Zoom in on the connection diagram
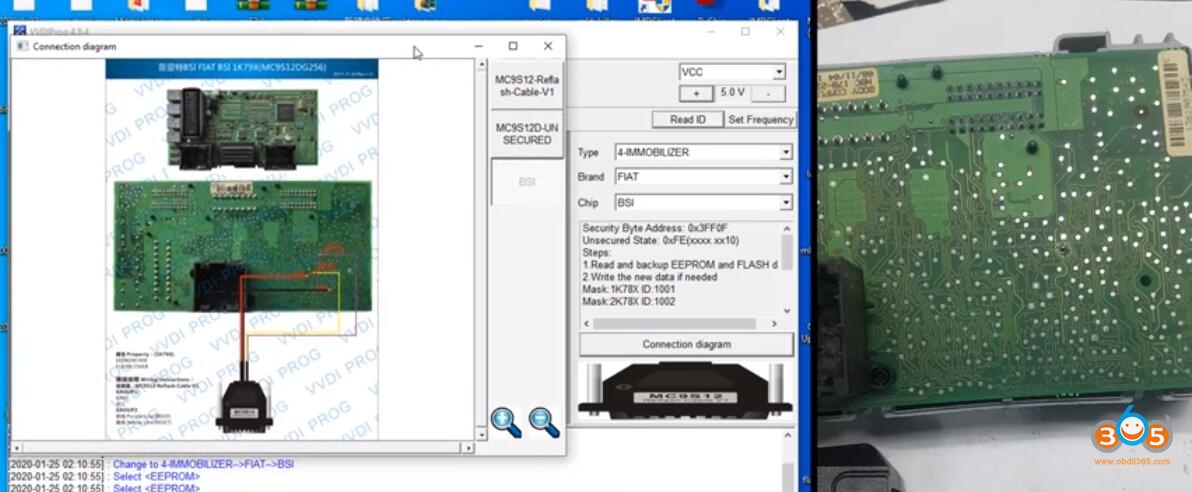The width and height of the screenshot is (1192, 492). (506, 422)
